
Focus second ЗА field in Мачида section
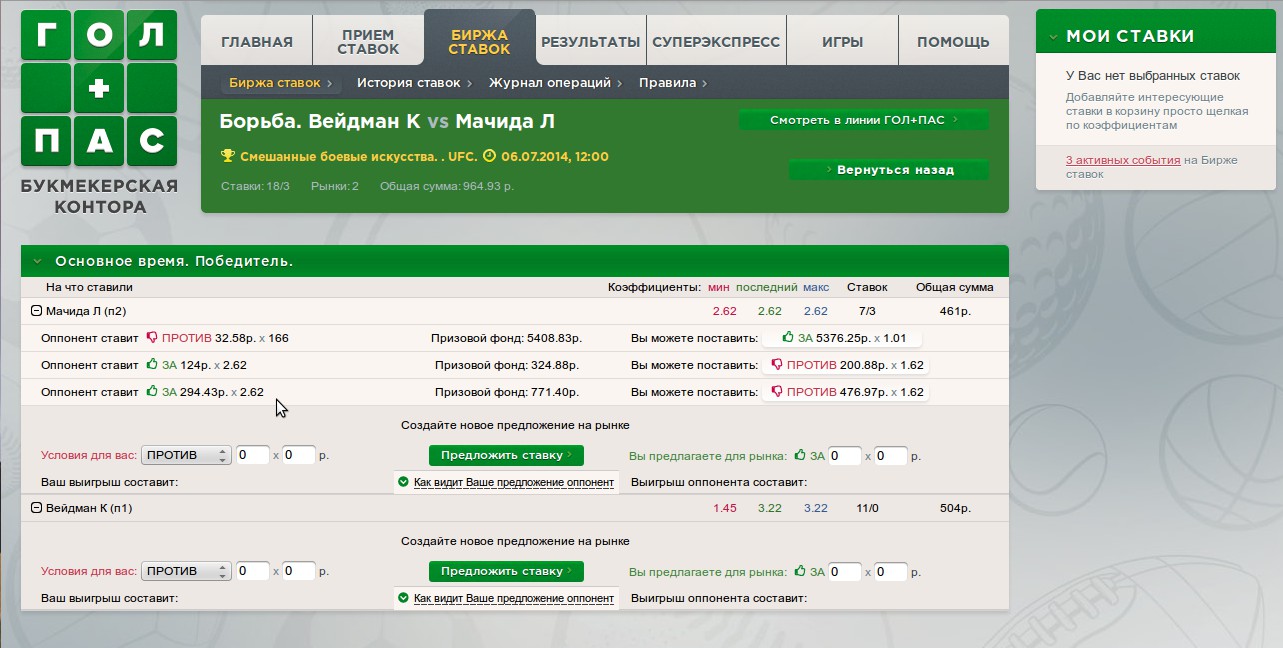pyautogui.click(x=891, y=456)
